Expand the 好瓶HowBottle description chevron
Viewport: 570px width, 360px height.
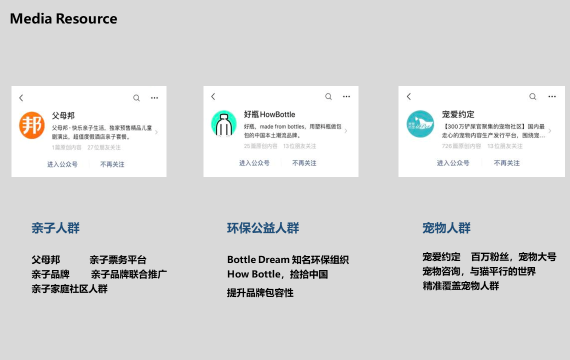(x=345, y=131)
